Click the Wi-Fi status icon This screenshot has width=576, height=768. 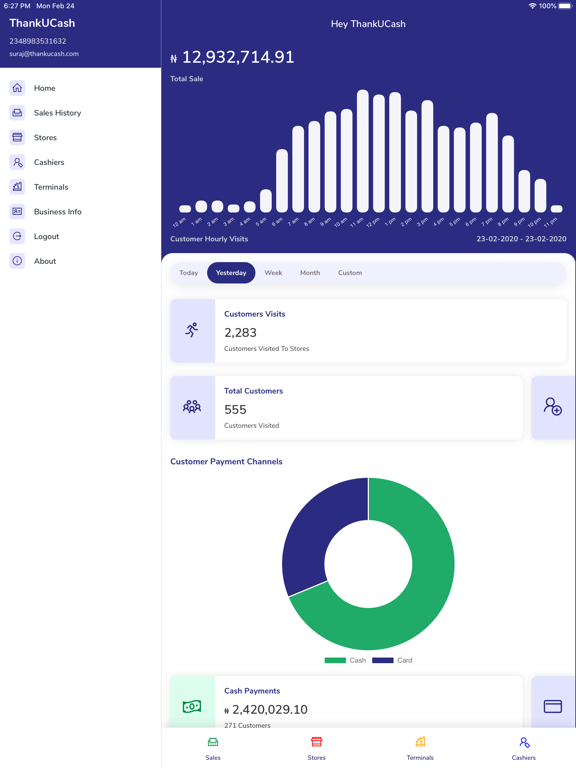coord(532,6)
